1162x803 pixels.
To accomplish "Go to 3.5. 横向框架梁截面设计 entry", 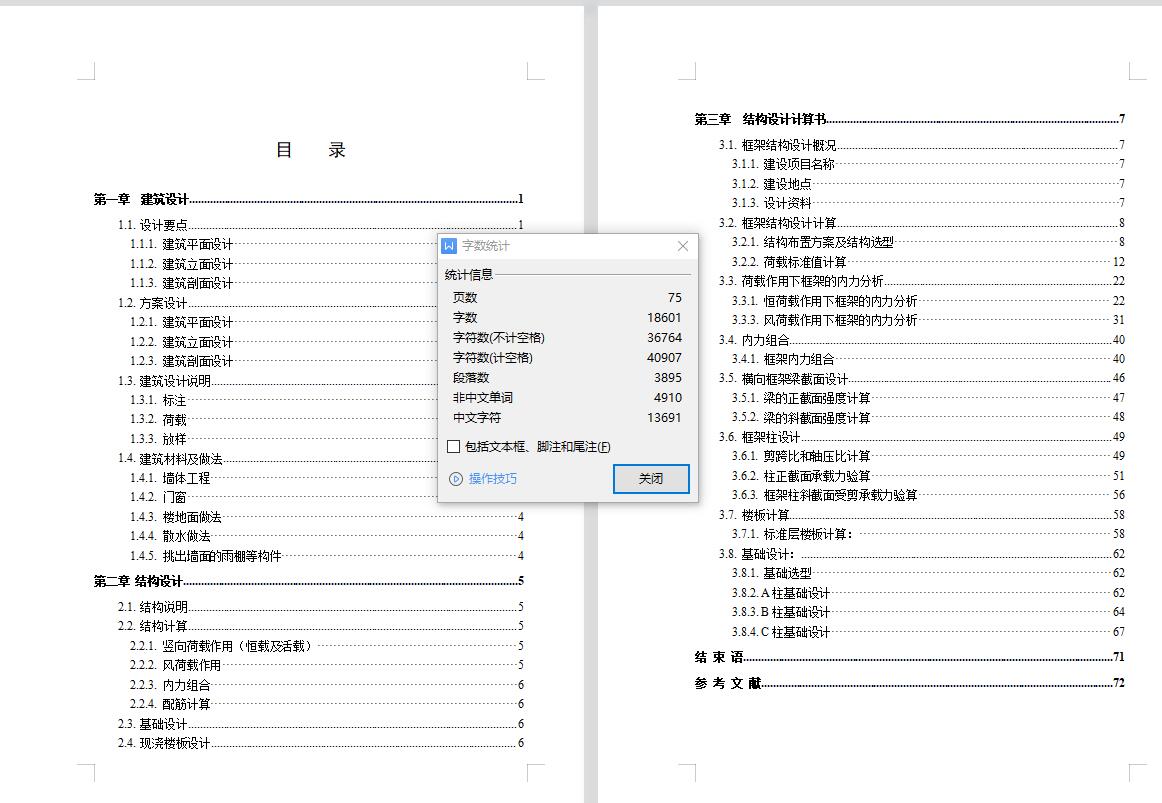I will click(x=921, y=379).
